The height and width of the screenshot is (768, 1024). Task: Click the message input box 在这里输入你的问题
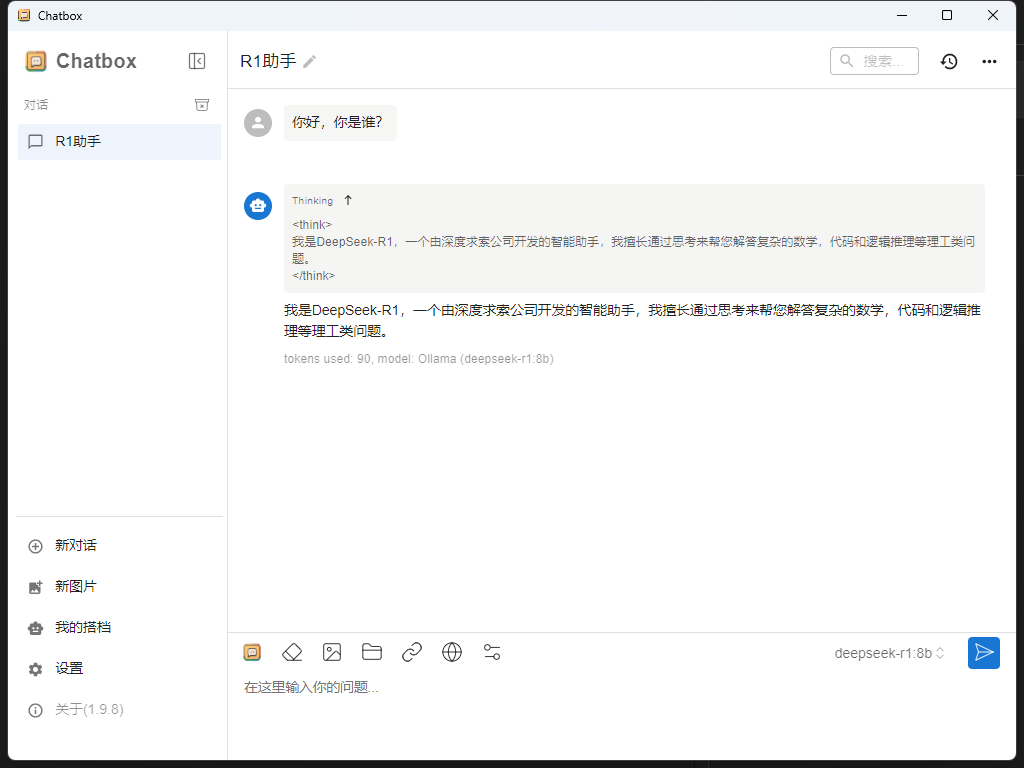click(620, 687)
